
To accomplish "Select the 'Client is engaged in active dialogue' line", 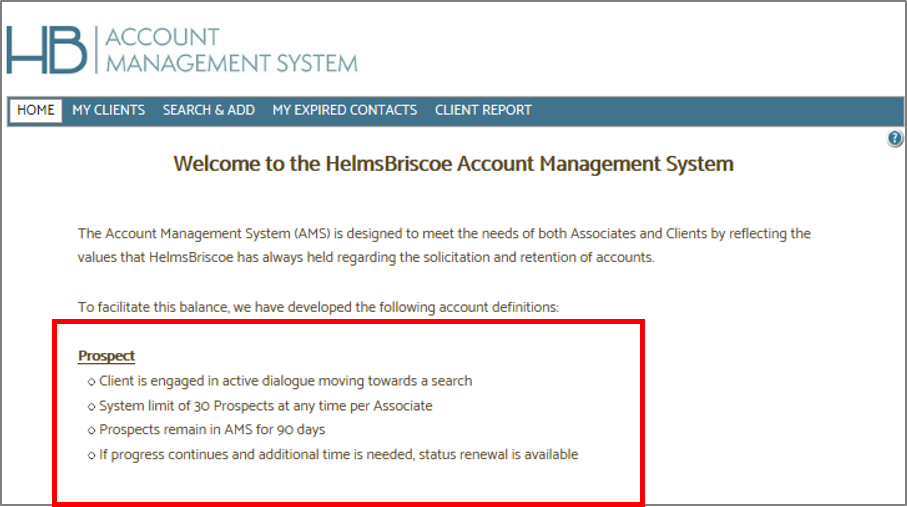I will [x=285, y=381].
